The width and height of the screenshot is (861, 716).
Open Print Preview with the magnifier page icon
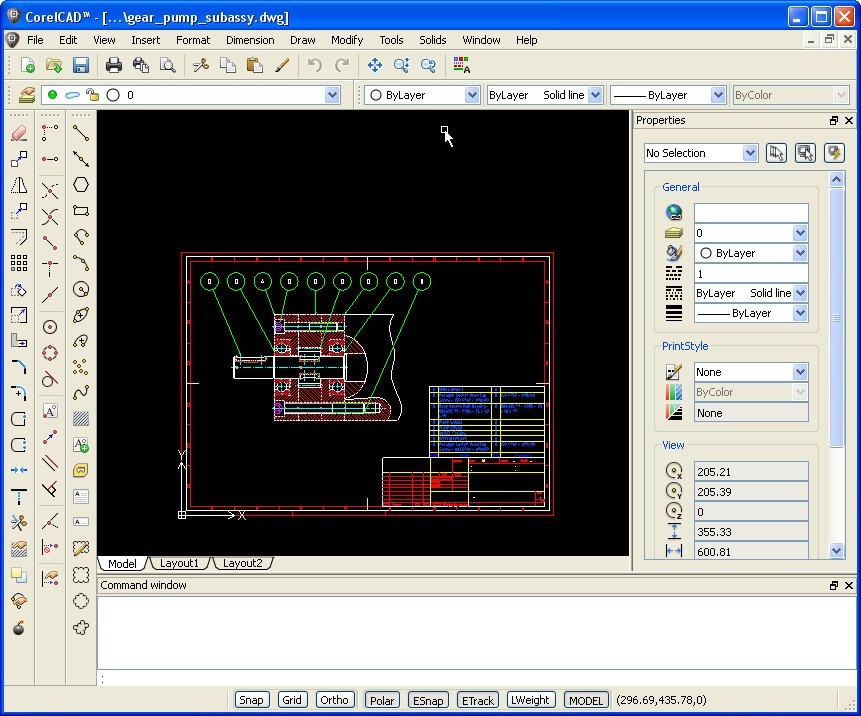click(x=167, y=65)
